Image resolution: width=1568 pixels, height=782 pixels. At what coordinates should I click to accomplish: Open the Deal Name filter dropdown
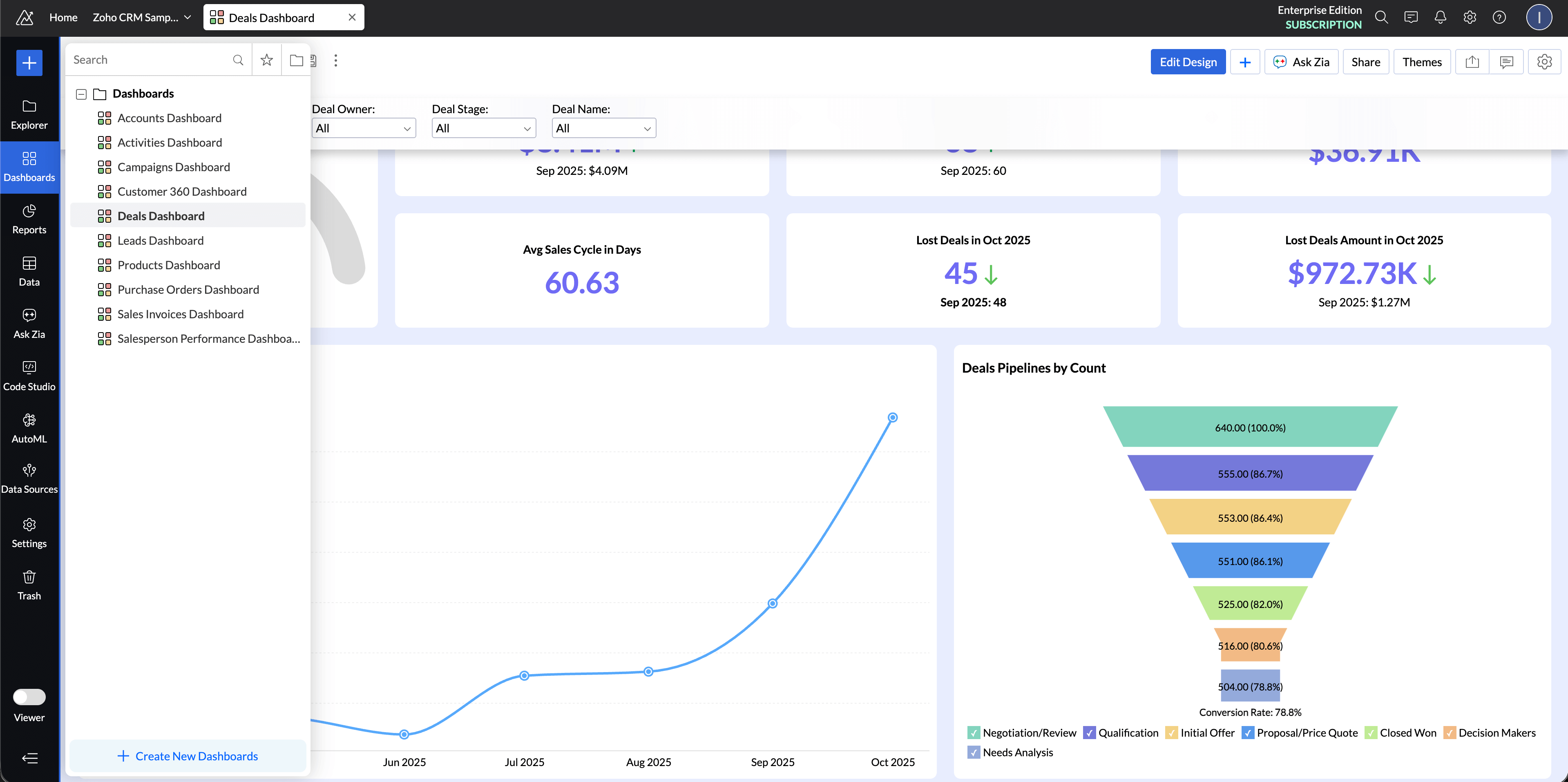(603, 128)
